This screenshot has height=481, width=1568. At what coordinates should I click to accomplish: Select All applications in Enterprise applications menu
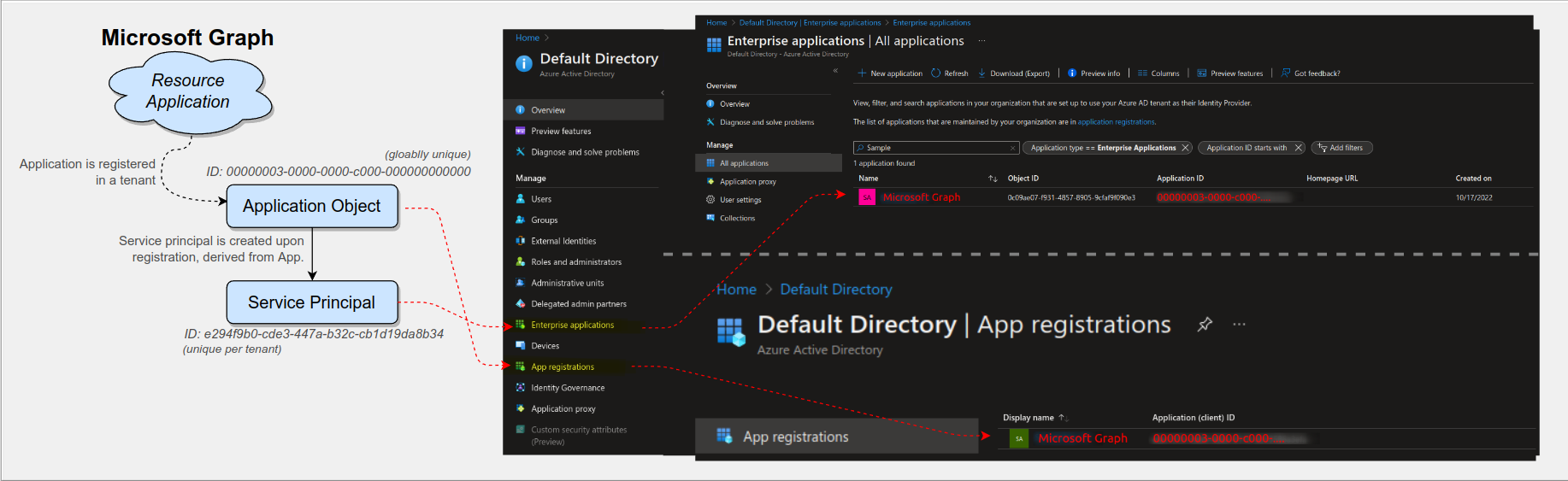click(x=769, y=163)
